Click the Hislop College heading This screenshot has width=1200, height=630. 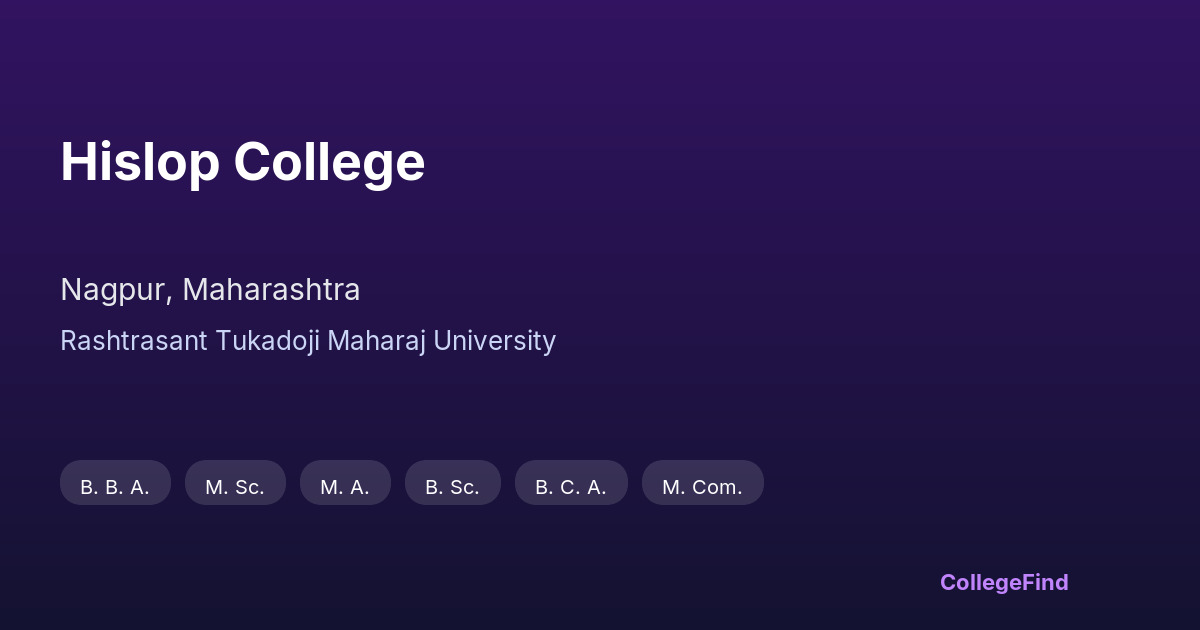242,162
